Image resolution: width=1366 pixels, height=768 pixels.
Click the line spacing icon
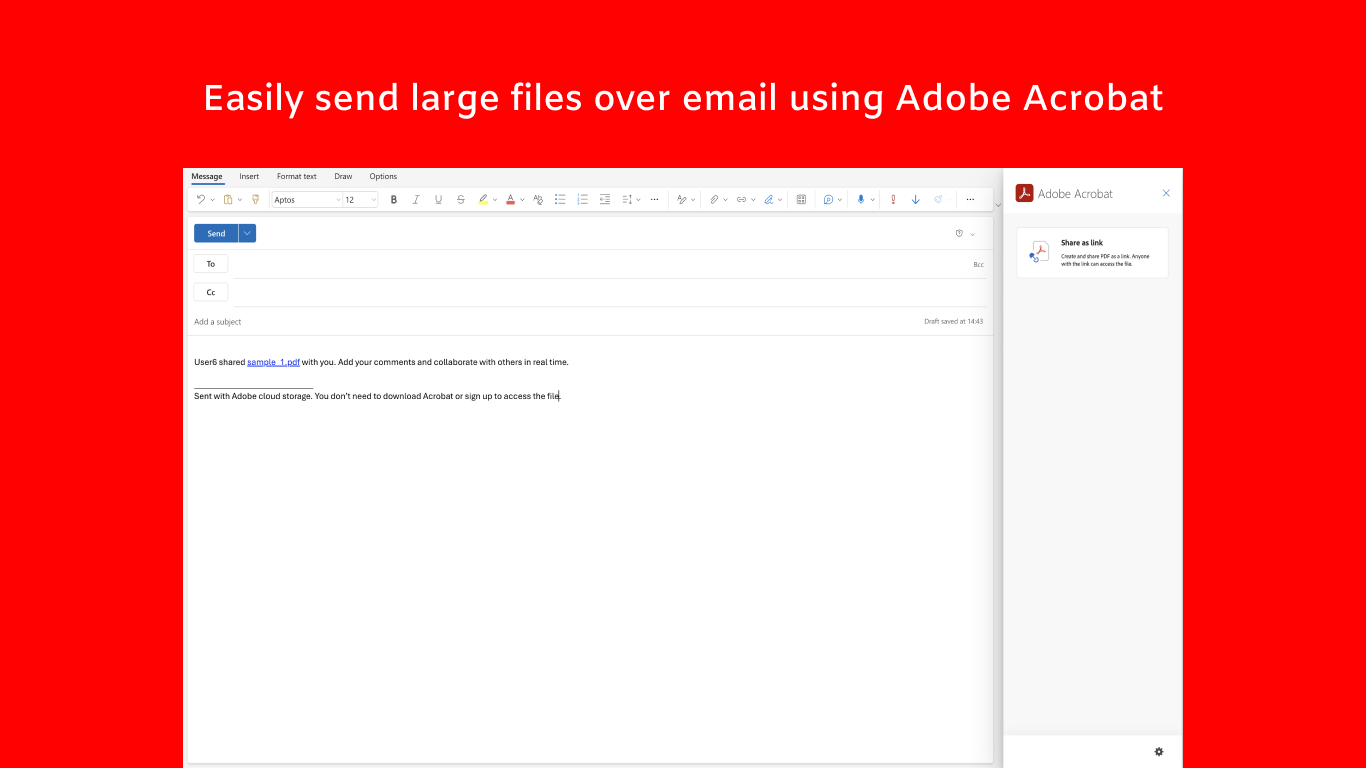point(627,199)
